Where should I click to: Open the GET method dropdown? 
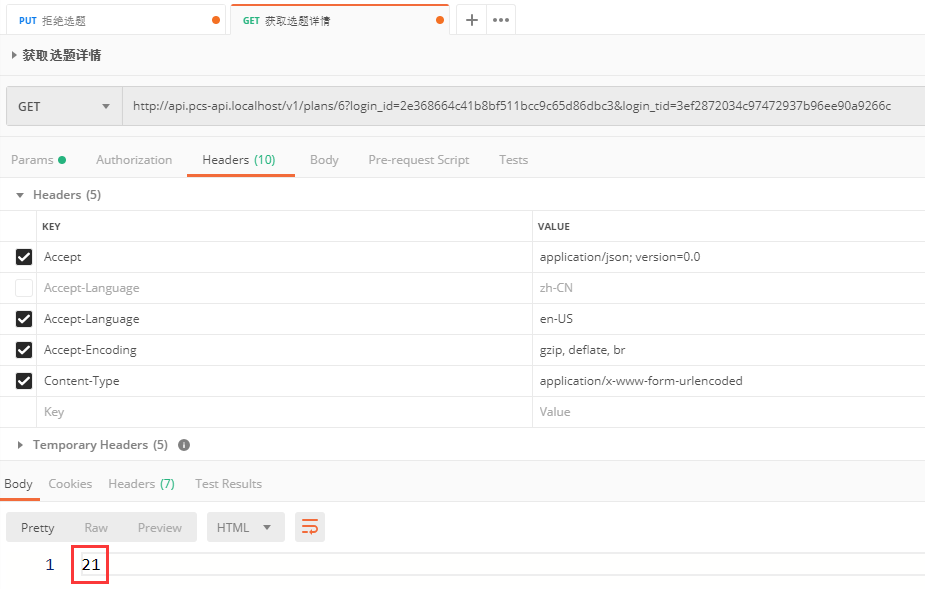pyautogui.click(x=64, y=106)
